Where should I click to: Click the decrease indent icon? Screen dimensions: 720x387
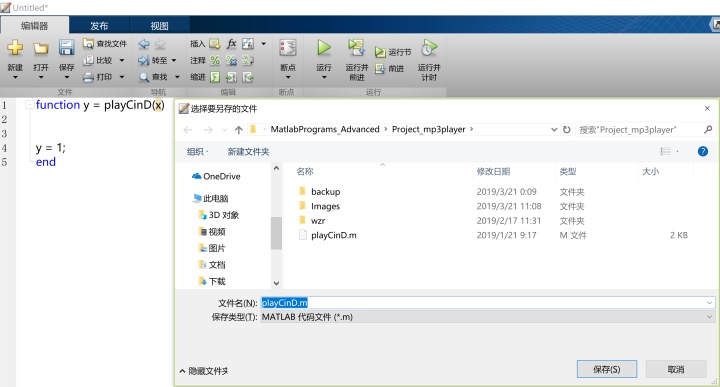tap(248, 77)
